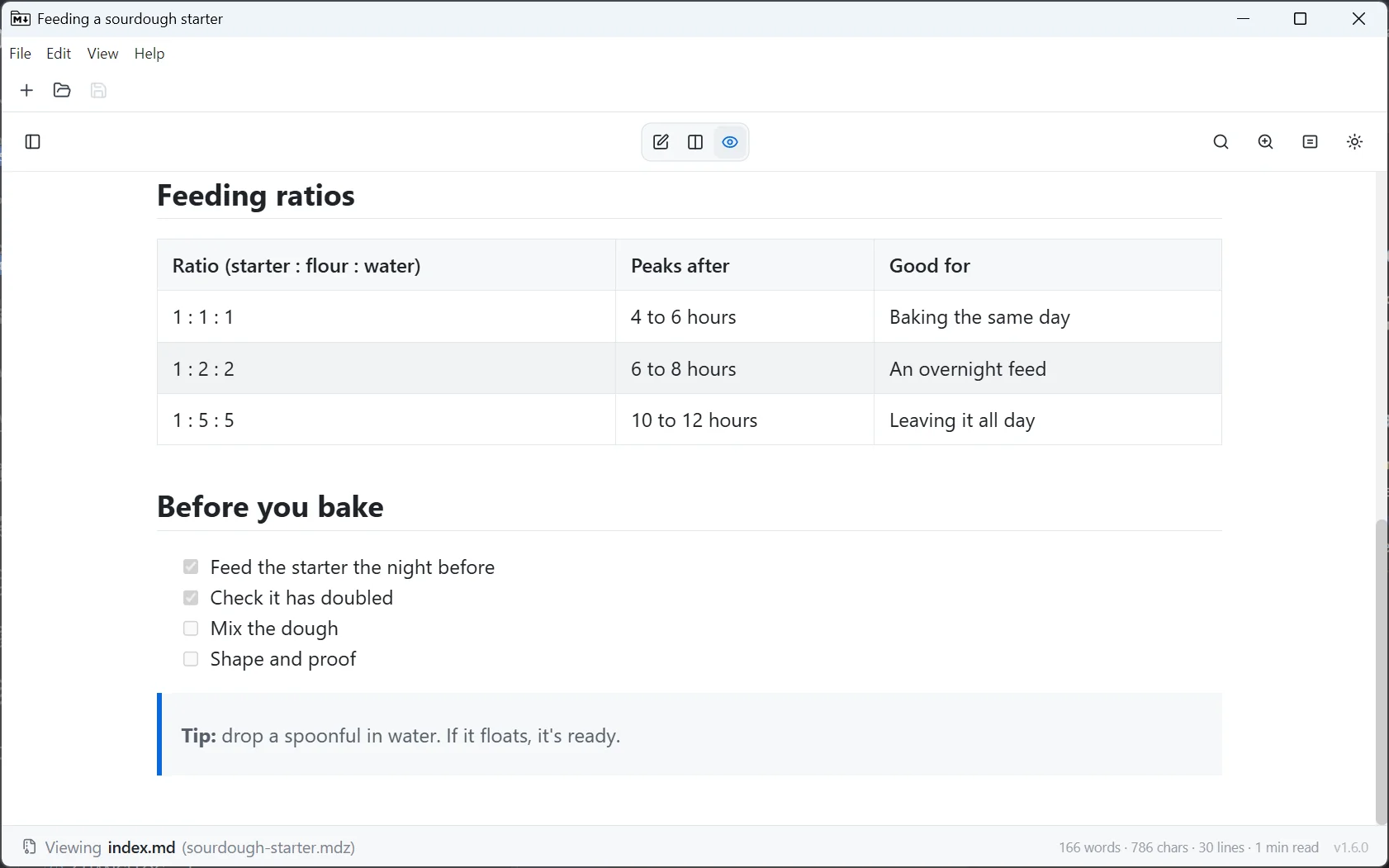Click the vertical scrollbar thumb
The image size is (1389, 868).
[x=1382, y=671]
